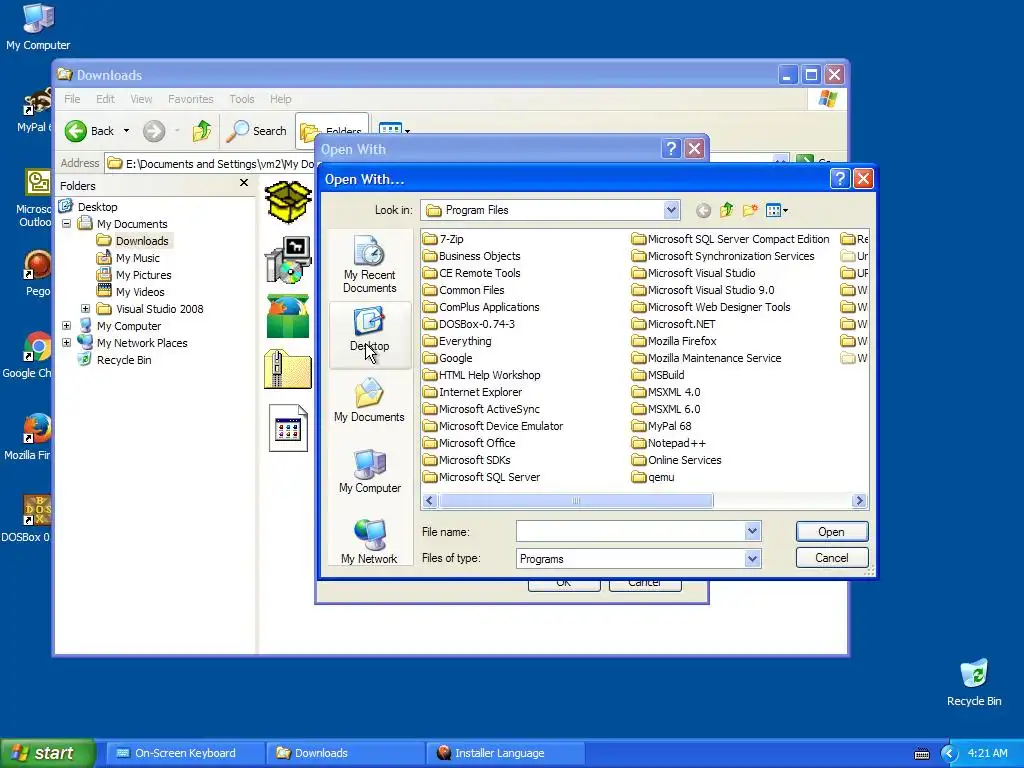Viewport: 1024px width, 768px height.
Task: Open the desktop Recycle Bin icon
Action: tap(974, 682)
